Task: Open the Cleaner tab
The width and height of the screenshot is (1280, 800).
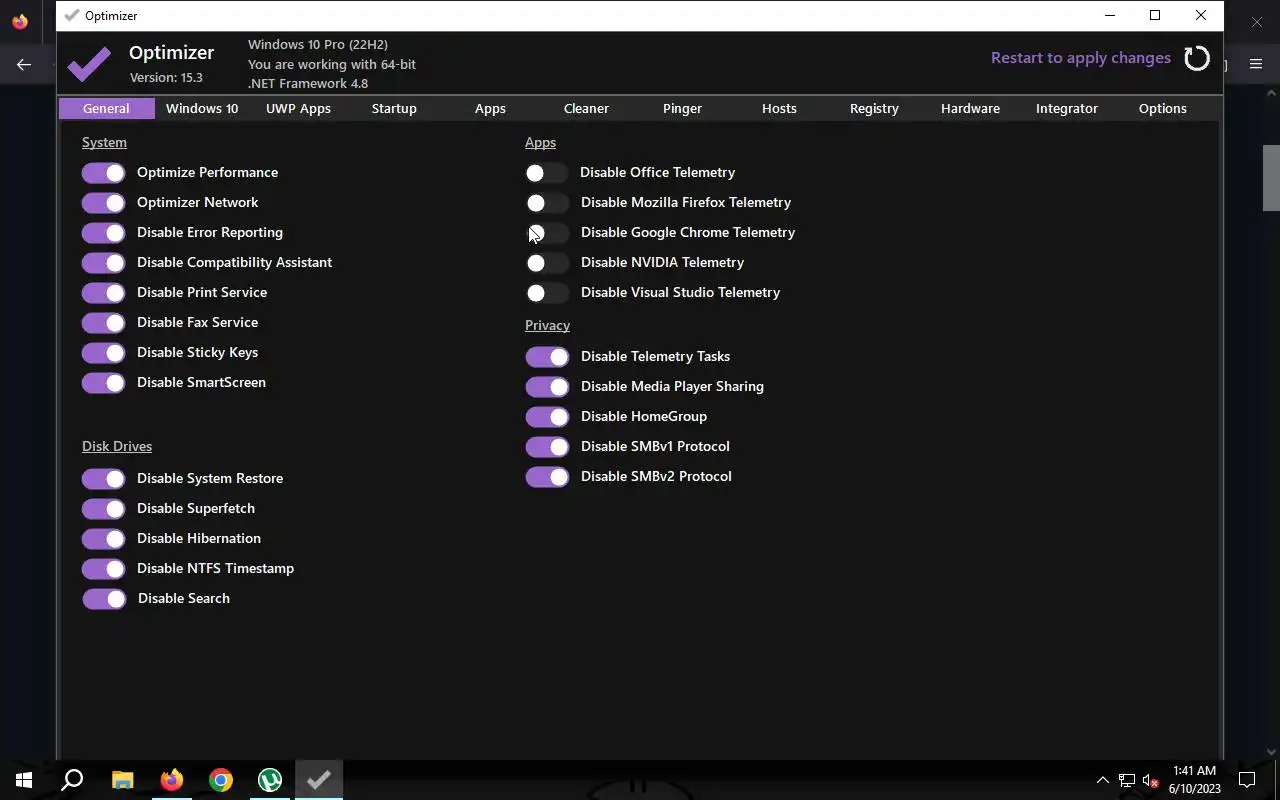Action: point(586,108)
